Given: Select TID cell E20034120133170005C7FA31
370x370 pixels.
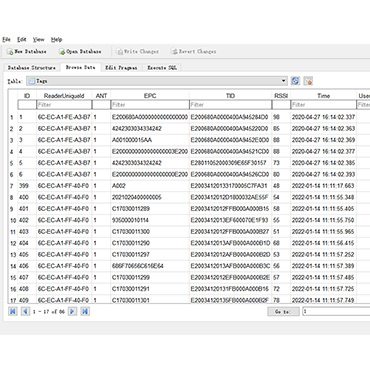Looking at the screenshot, I should tap(230, 186).
